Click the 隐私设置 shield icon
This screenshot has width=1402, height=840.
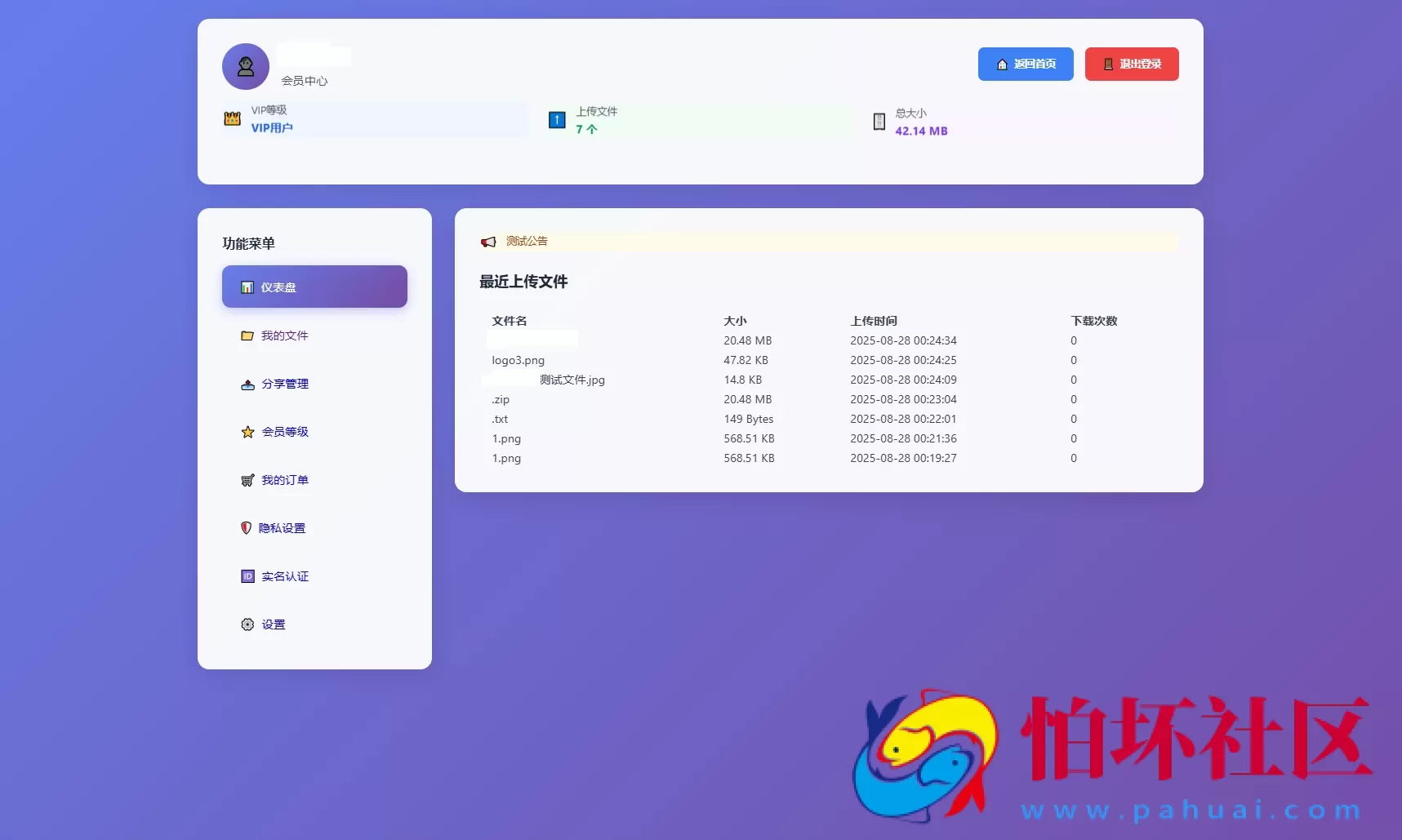point(246,527)
